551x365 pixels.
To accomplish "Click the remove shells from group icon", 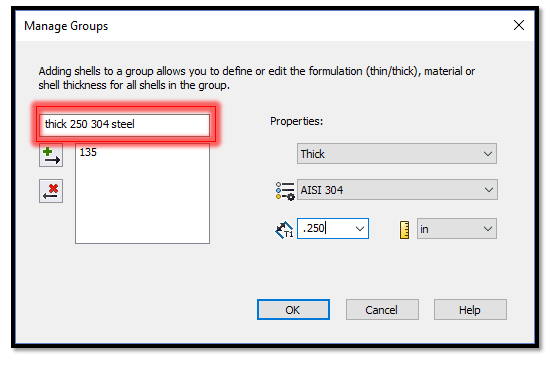I will click(51, 191).
